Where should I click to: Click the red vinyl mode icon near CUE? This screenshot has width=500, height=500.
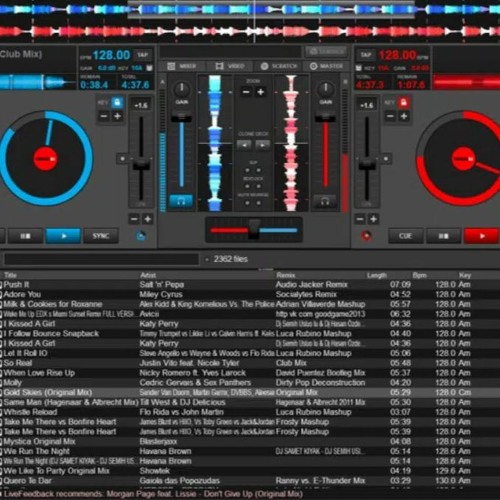coord(366,236)
